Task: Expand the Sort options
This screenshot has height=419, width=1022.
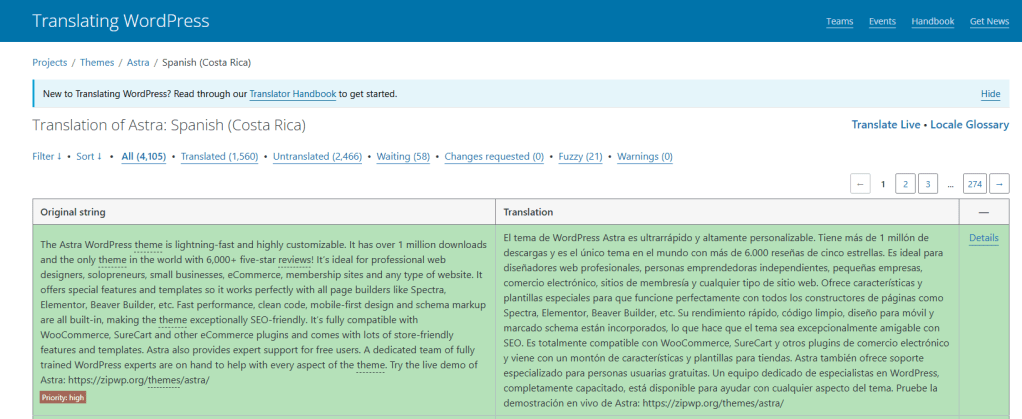Action: (x=89, y=156)
